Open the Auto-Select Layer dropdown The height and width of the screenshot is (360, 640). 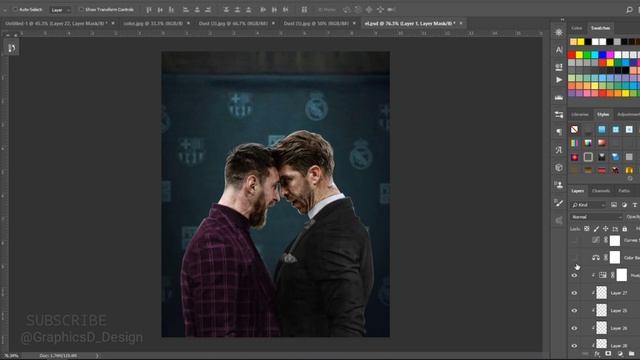(60, 10)
